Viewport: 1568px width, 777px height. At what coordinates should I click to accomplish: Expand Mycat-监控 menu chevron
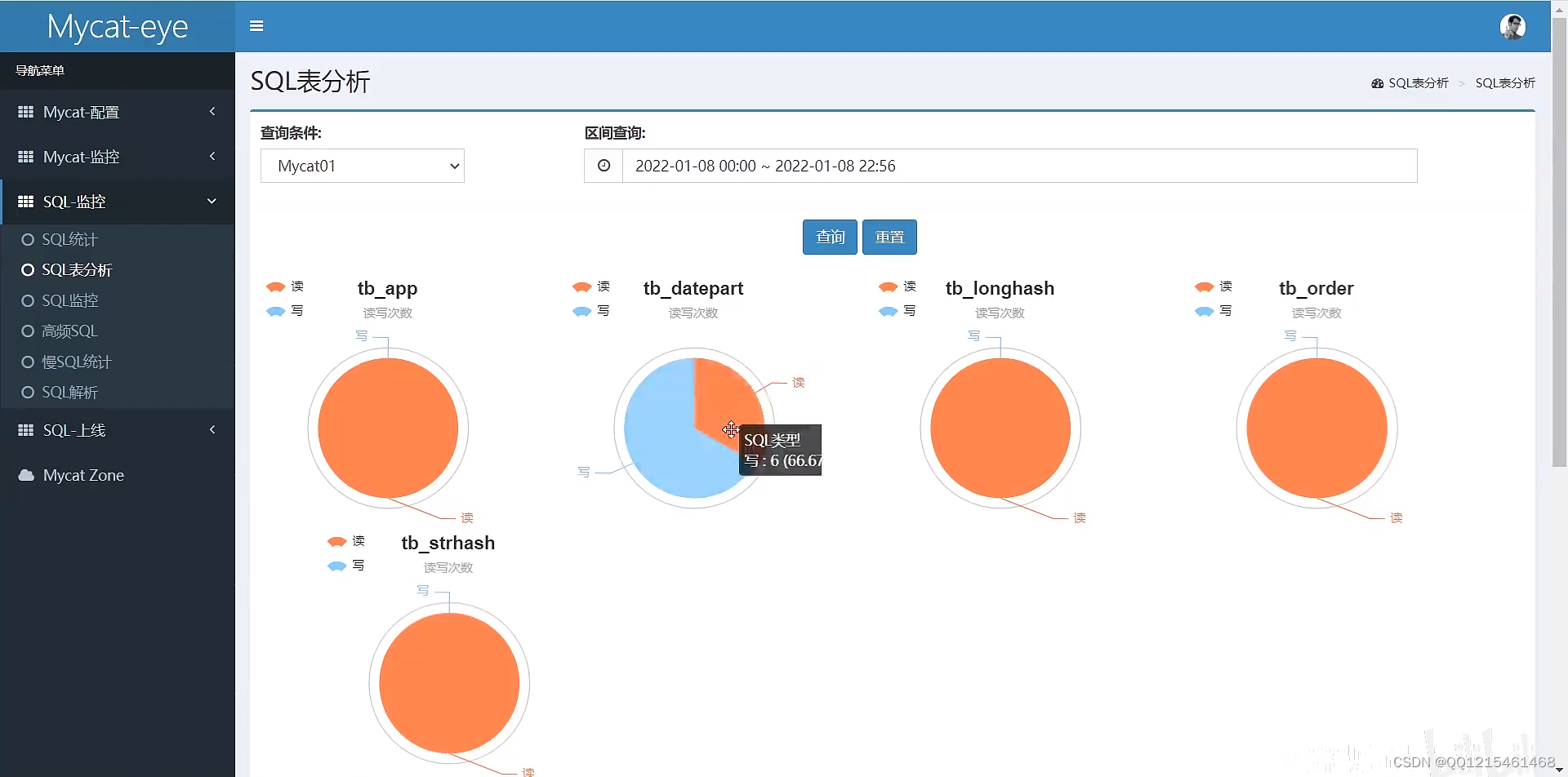point(212,157)
